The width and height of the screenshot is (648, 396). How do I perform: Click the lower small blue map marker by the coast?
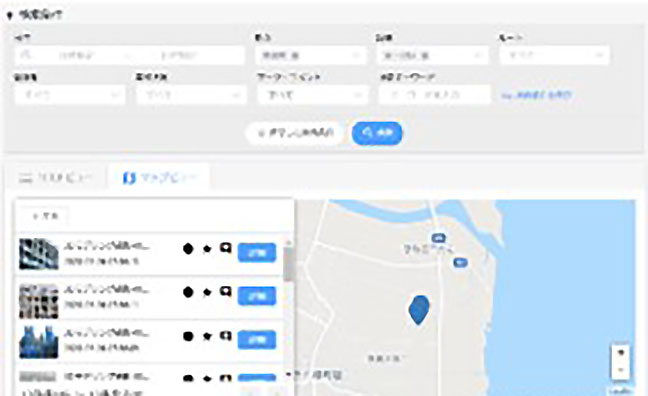click(x=460, y=262)
